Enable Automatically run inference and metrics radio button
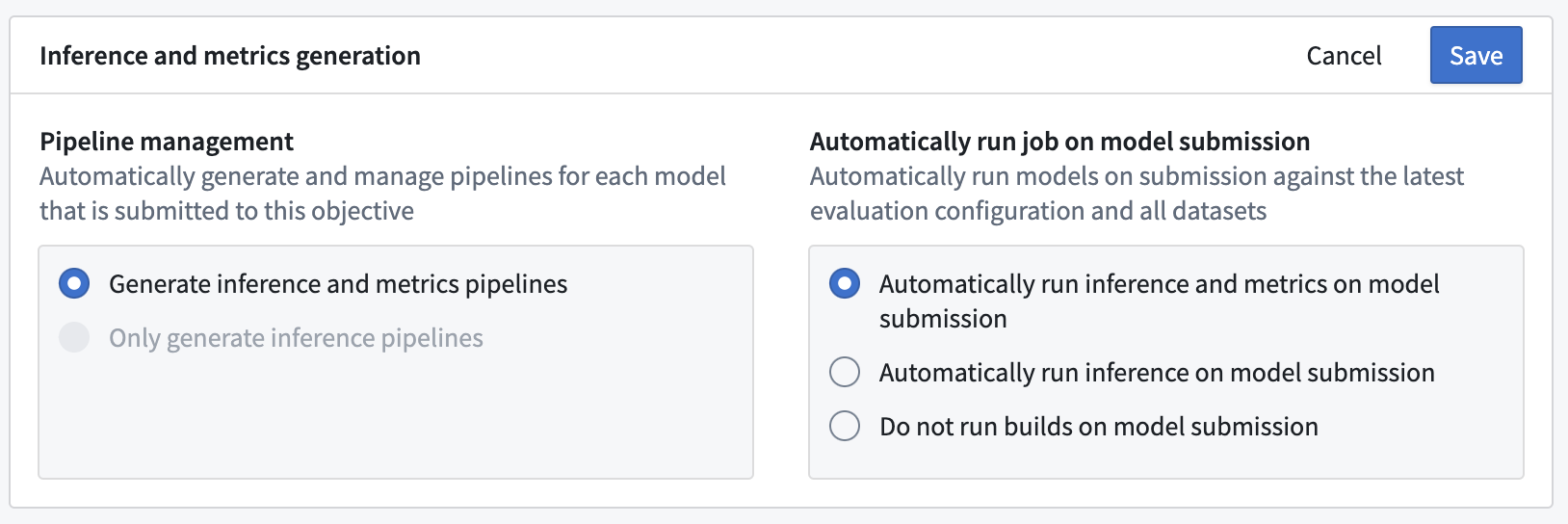Viewport: 1568px width, 524px height. point(845,284)
